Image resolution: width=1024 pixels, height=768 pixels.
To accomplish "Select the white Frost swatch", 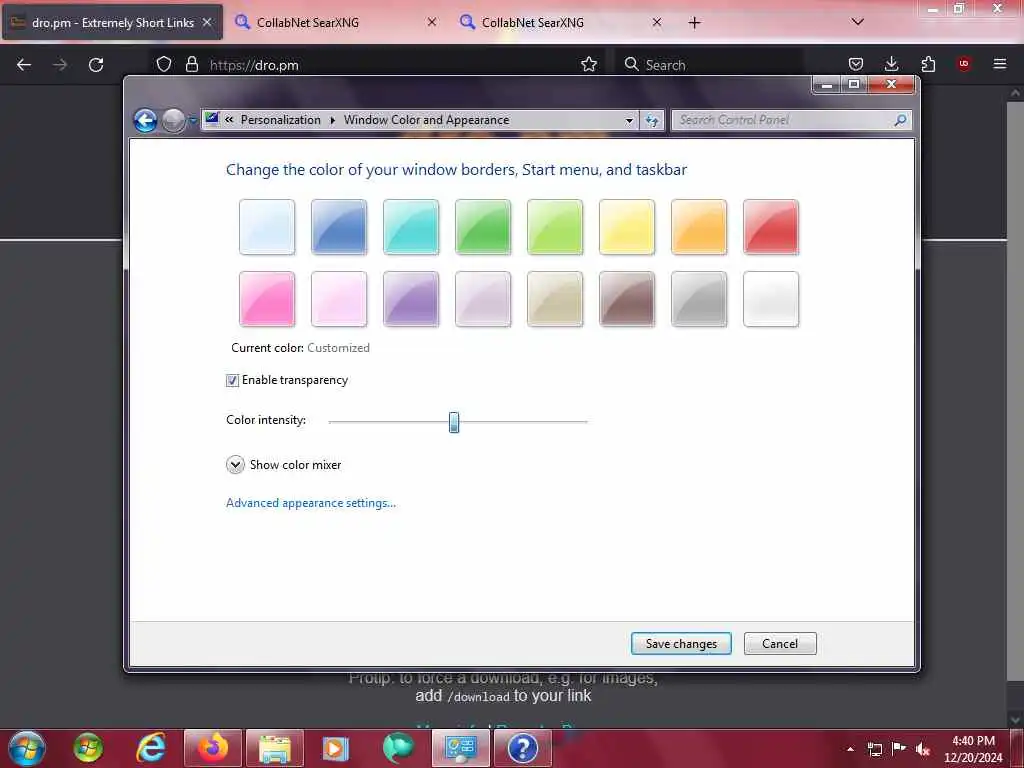I will click(771, 298).
